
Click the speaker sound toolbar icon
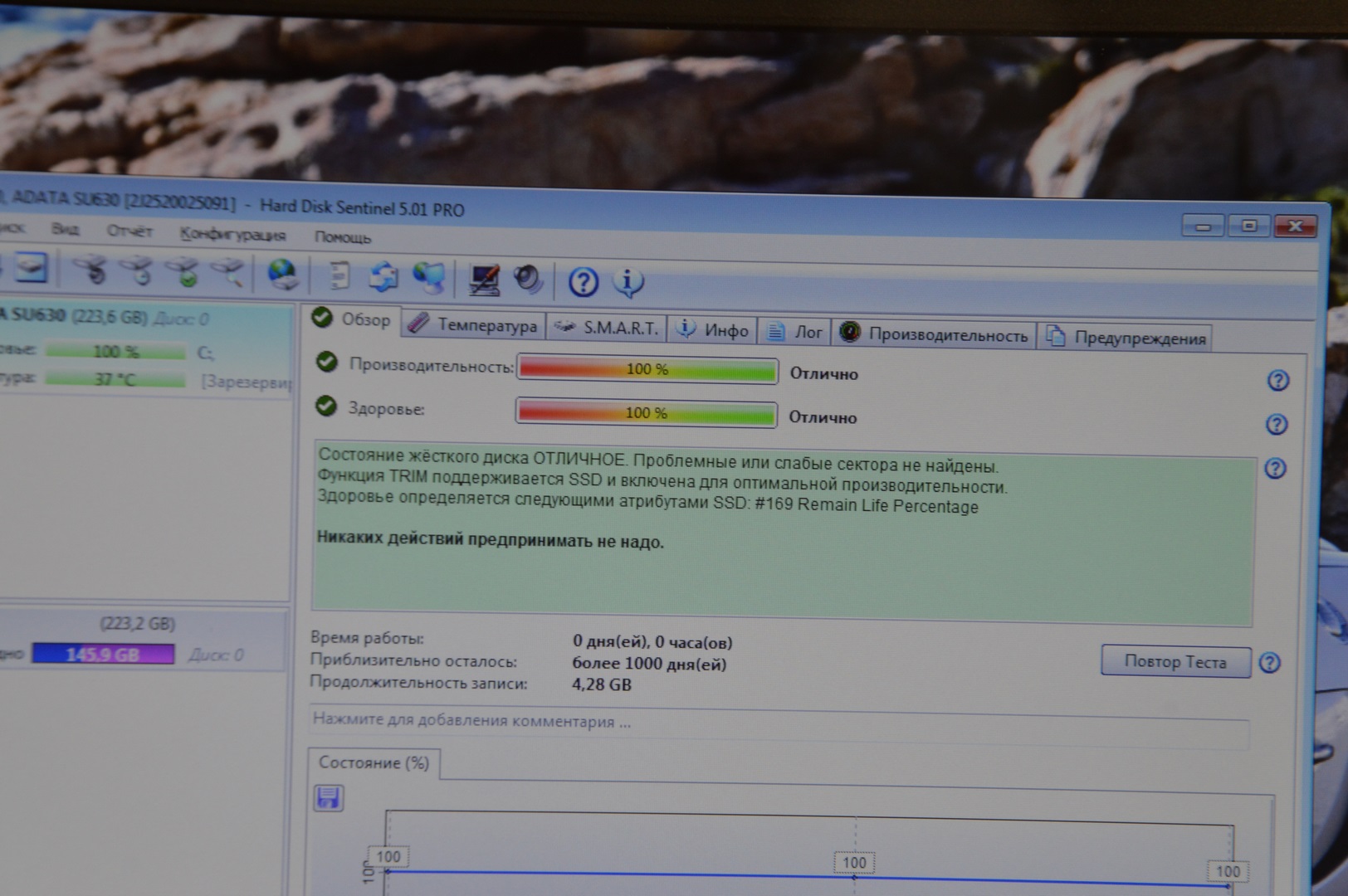coord(528,280)
